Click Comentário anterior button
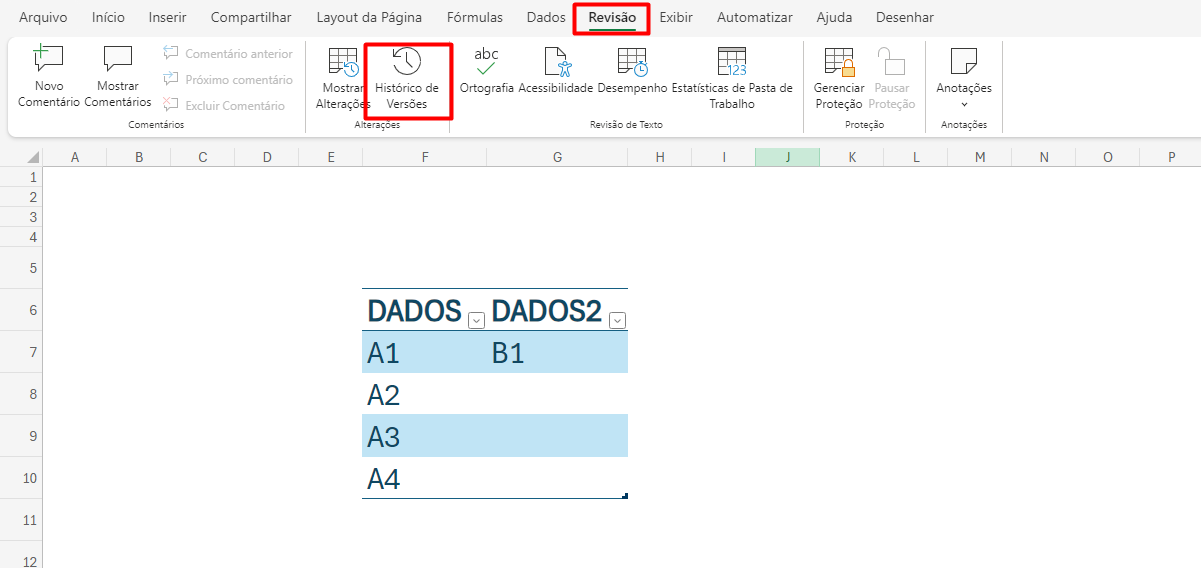 228,54
